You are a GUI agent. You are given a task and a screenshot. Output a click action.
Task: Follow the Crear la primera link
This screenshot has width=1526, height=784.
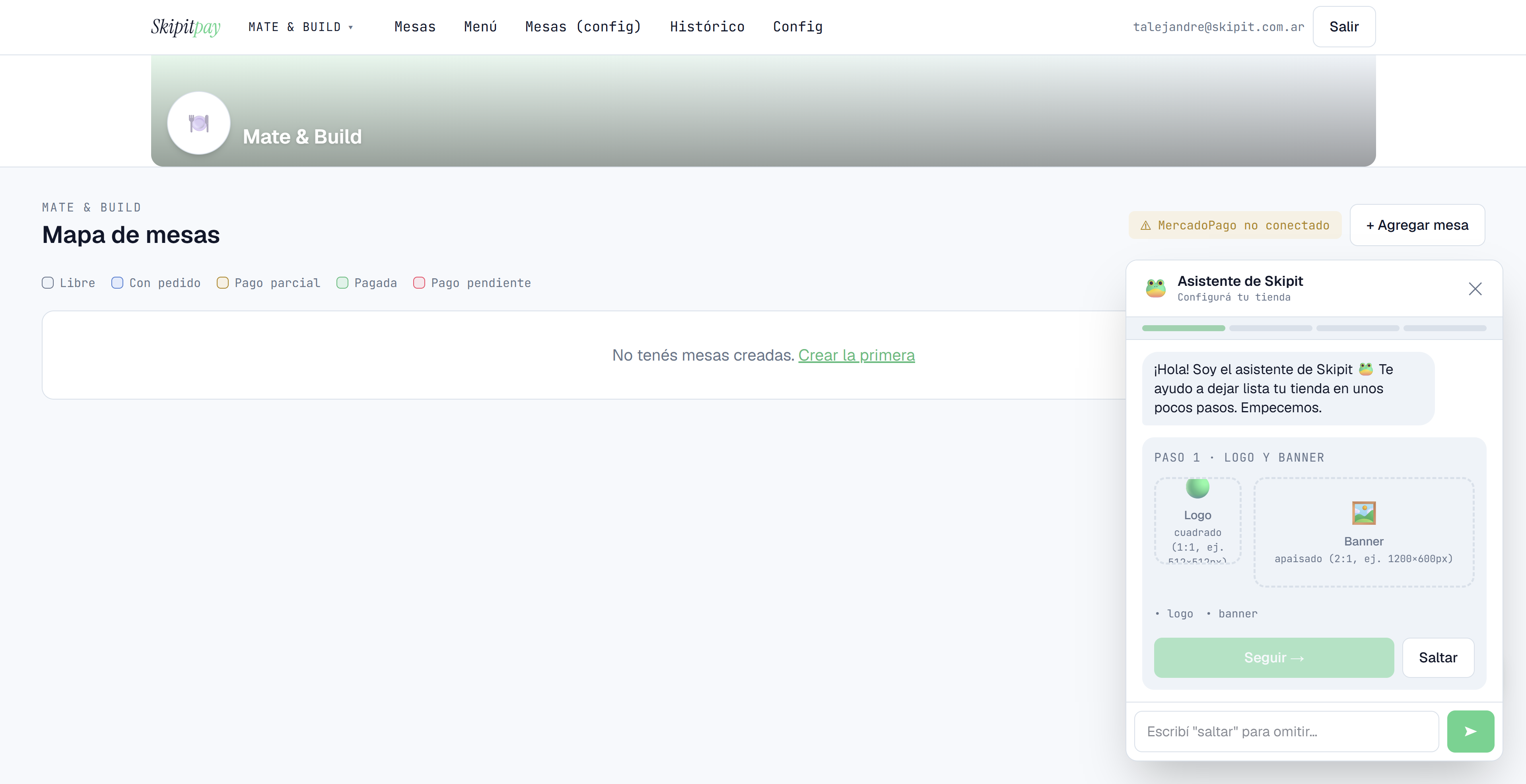tap(856, 355)
